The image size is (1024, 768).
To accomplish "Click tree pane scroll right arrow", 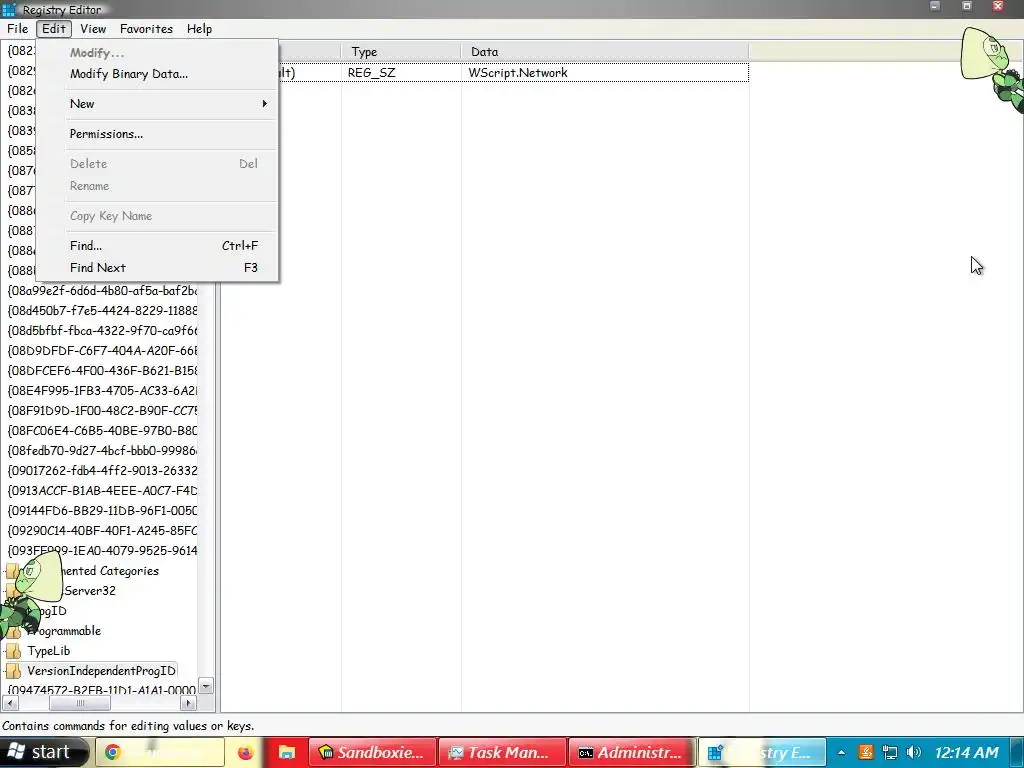I will tap(188, 703).
